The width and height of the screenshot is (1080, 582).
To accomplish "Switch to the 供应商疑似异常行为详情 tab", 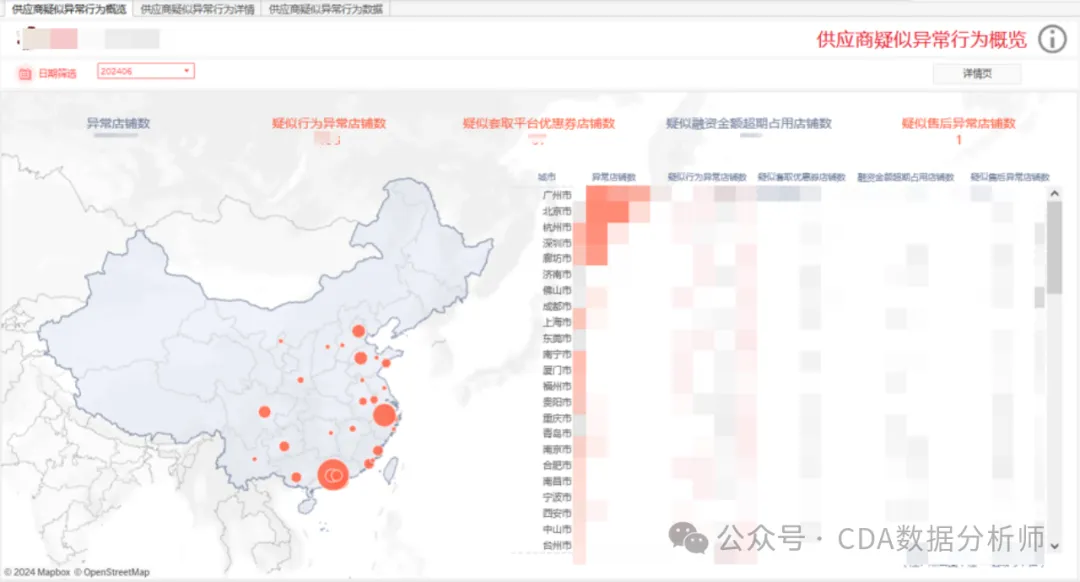I will pyautogui.click(x=197, y=9).
